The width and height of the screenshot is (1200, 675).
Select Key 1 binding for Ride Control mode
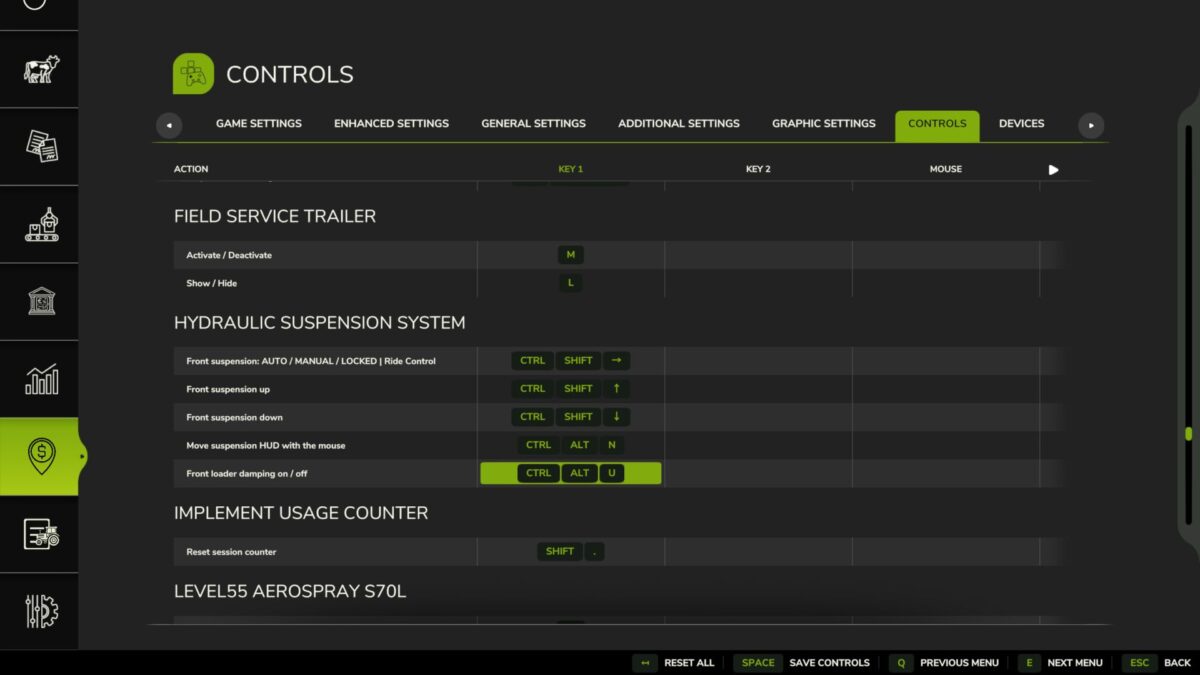tap(570, 361)
